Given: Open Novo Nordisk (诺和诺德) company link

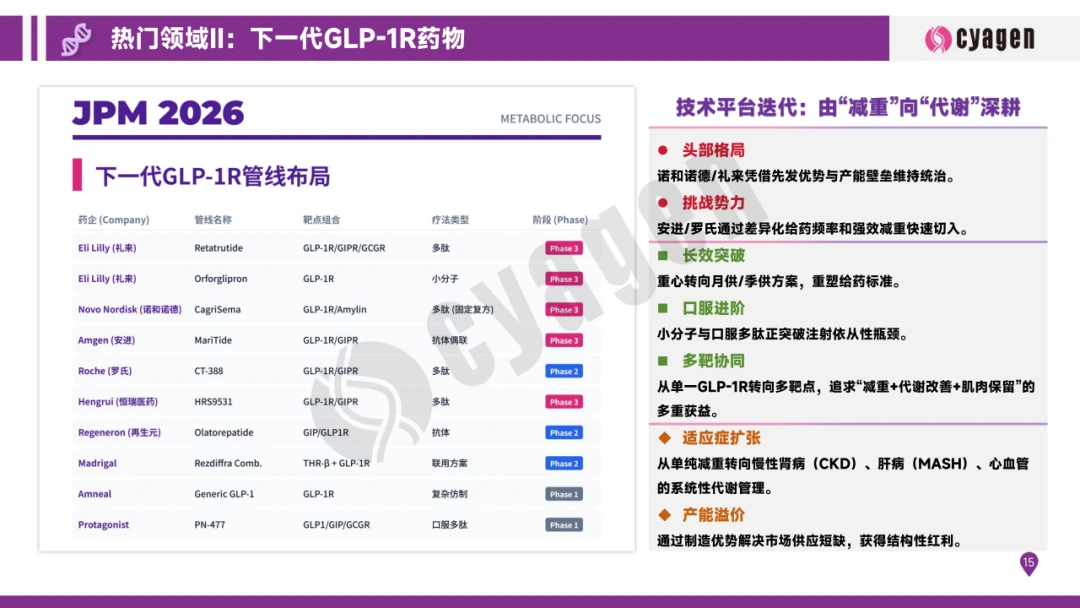Looking at the screenshot, I should (x=129, y=310).
